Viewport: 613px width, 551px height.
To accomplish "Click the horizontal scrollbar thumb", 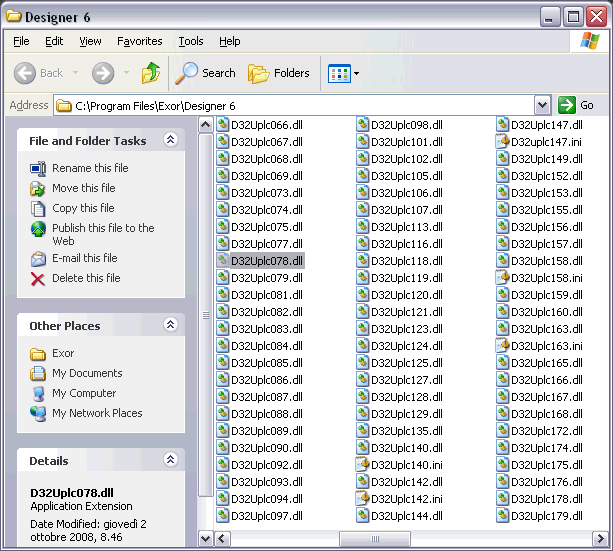I will click(x=375, y=539).
